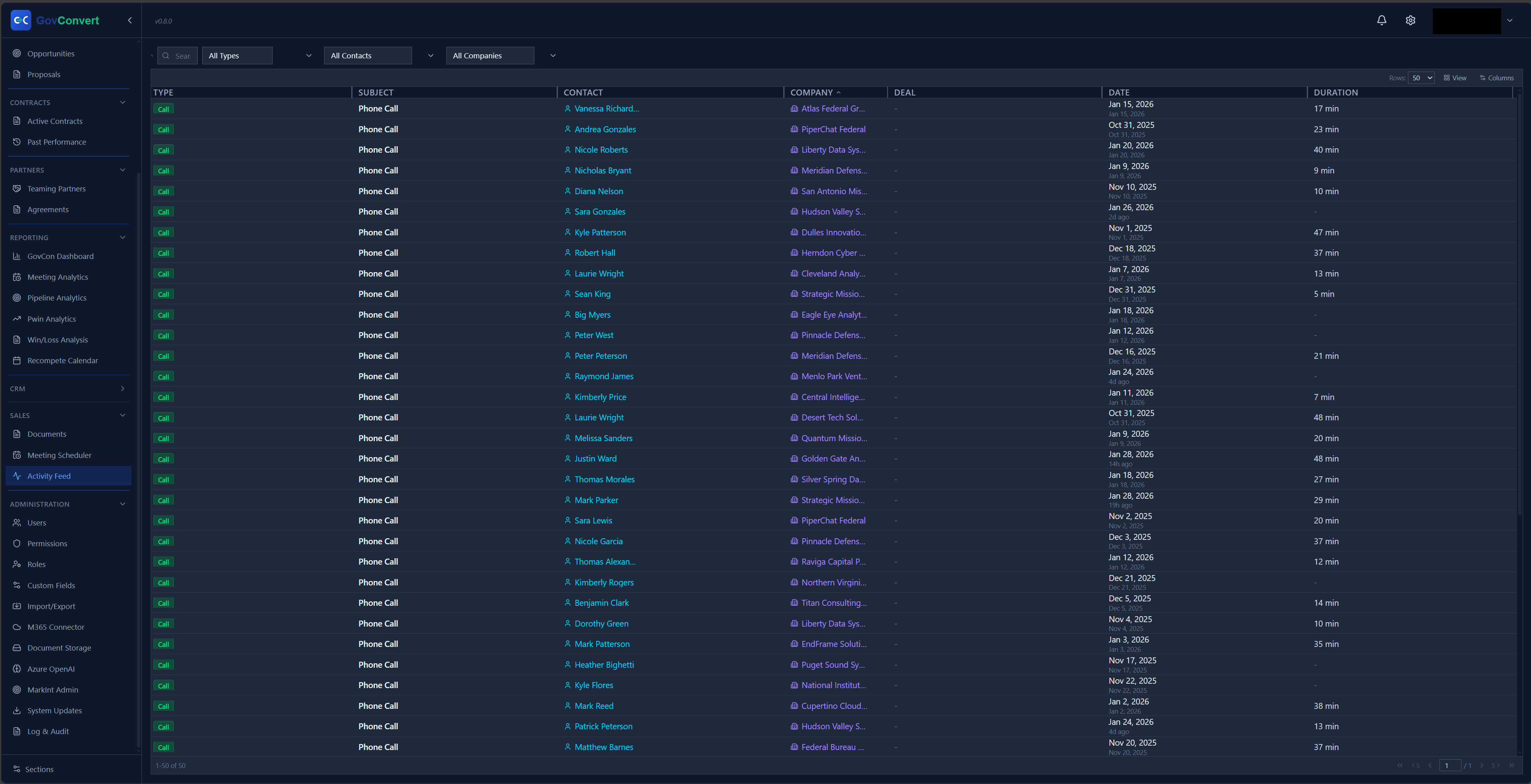Go to Recompete Calendar
This screenshot has height=784, width=1531.
(x=62, y=361)
